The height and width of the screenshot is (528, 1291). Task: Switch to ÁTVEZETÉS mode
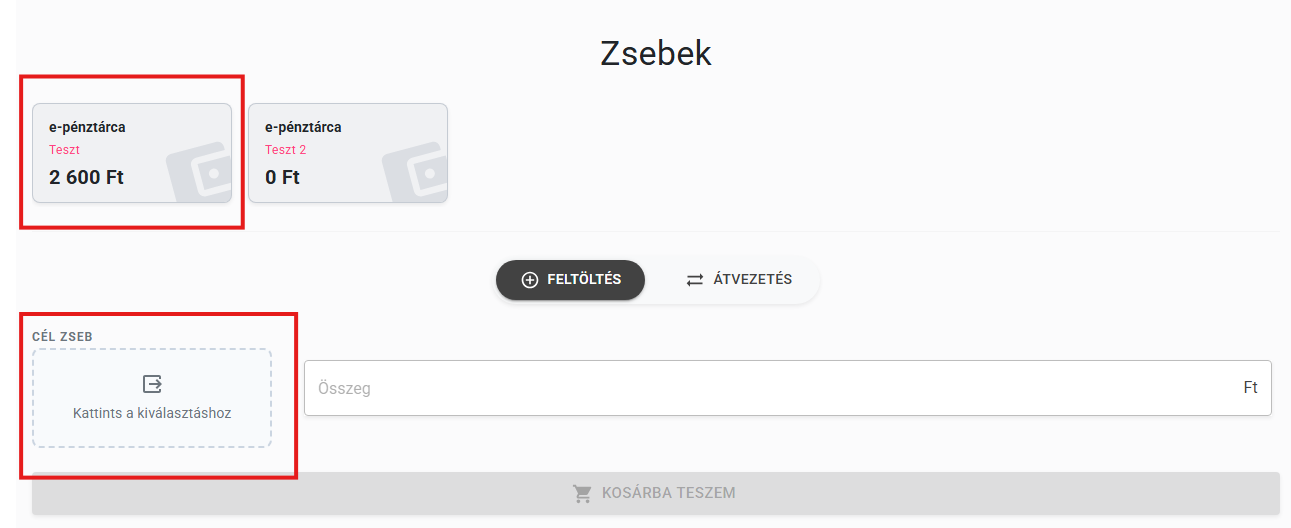[739, 280]
